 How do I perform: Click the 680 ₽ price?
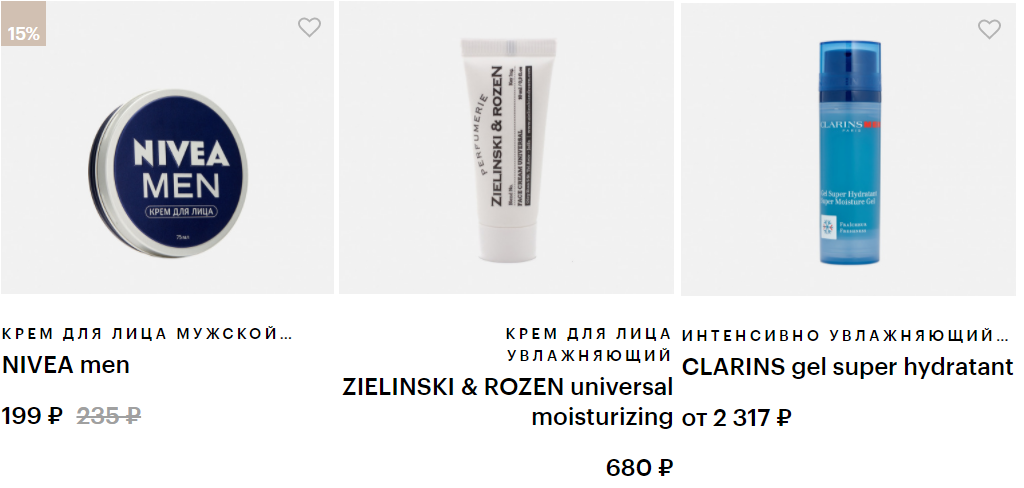pyautogui.click(x=639, y=468)
